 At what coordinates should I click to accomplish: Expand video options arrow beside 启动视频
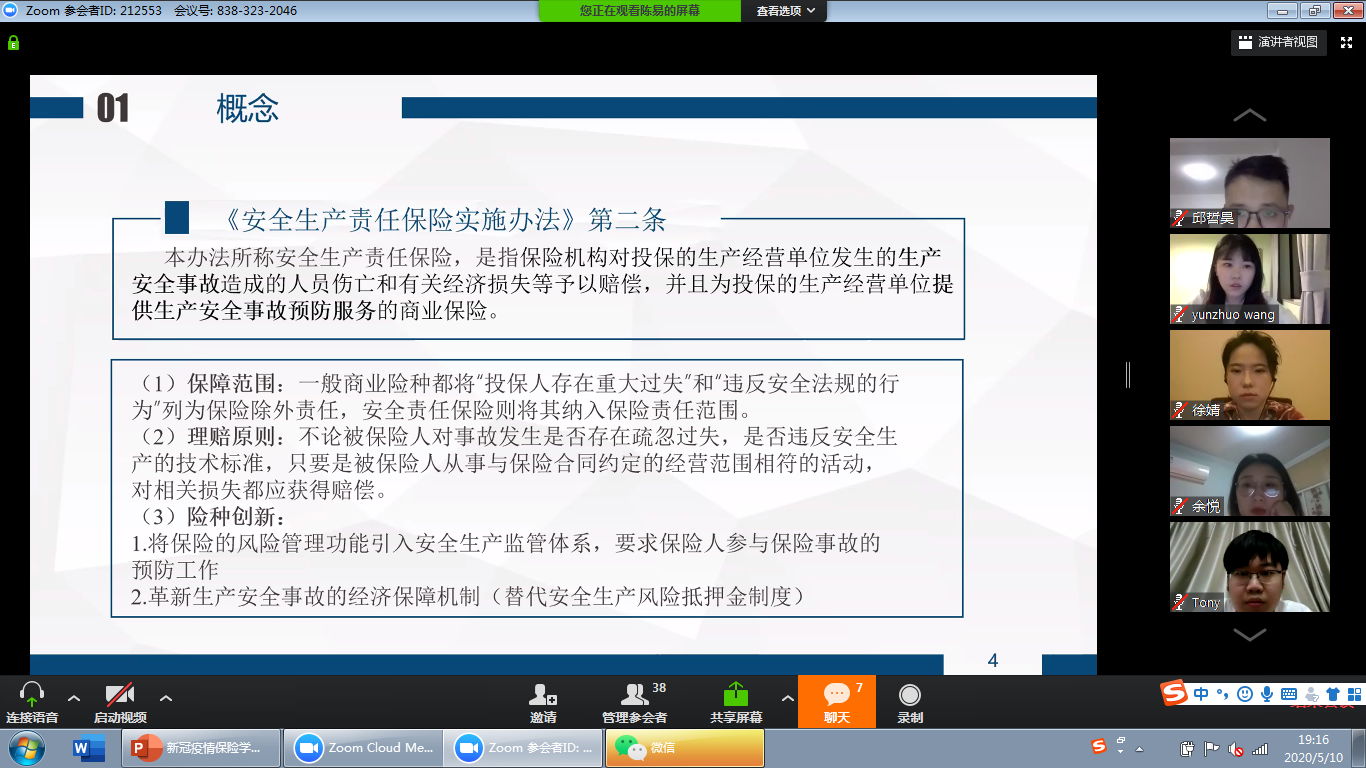pyautogui.click(x=166, y=698)
